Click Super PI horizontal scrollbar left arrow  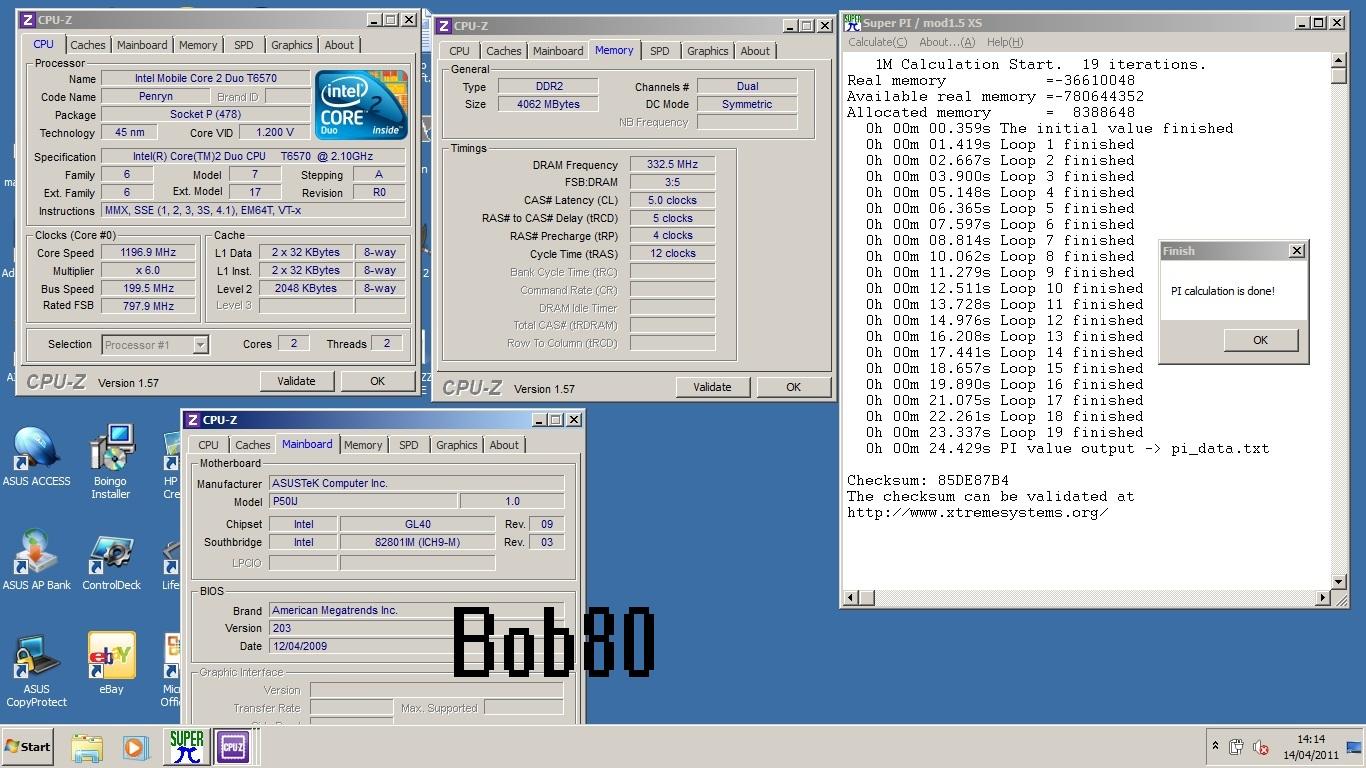(x=852, y=598)
